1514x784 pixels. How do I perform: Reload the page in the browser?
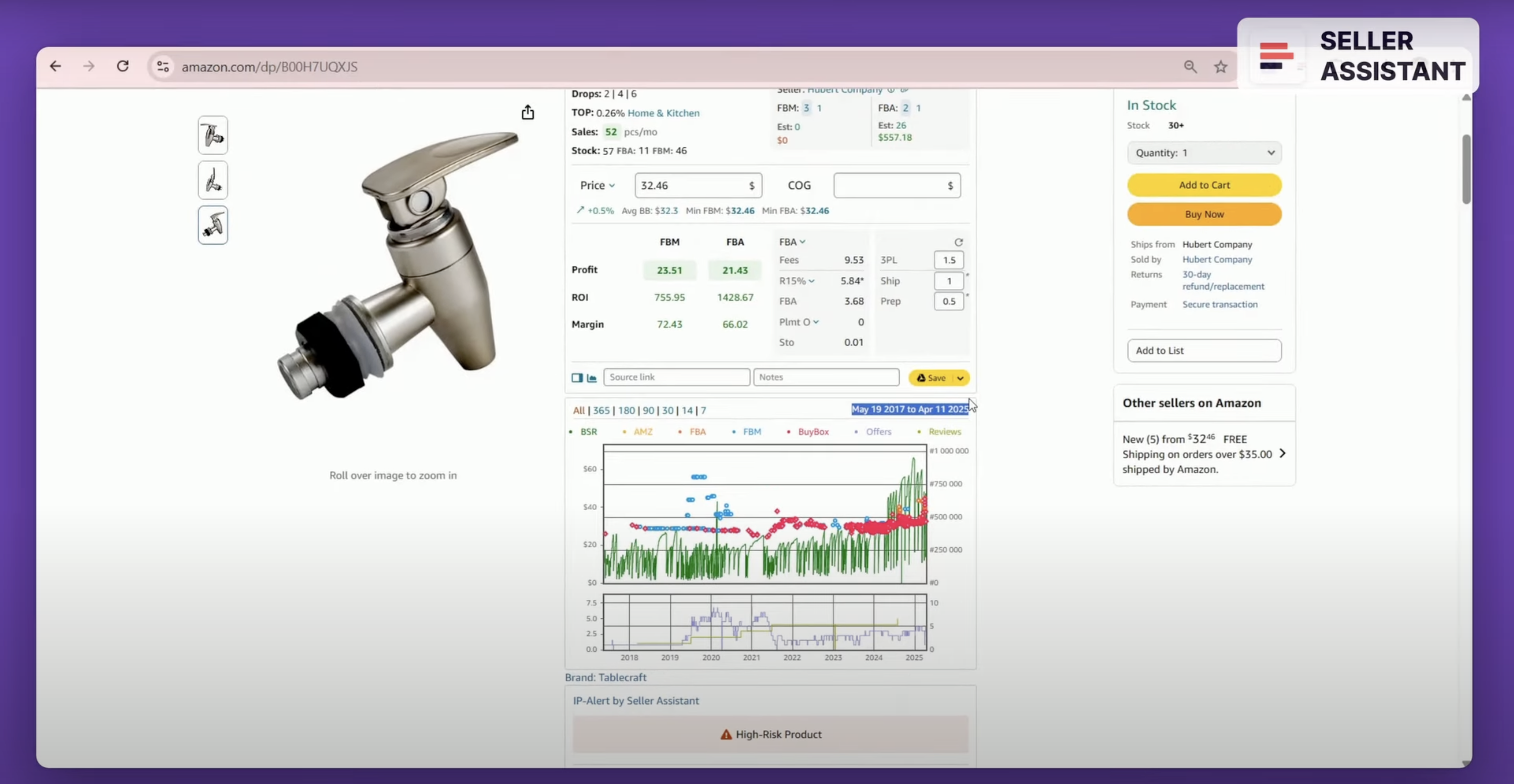tap(122, 67)
